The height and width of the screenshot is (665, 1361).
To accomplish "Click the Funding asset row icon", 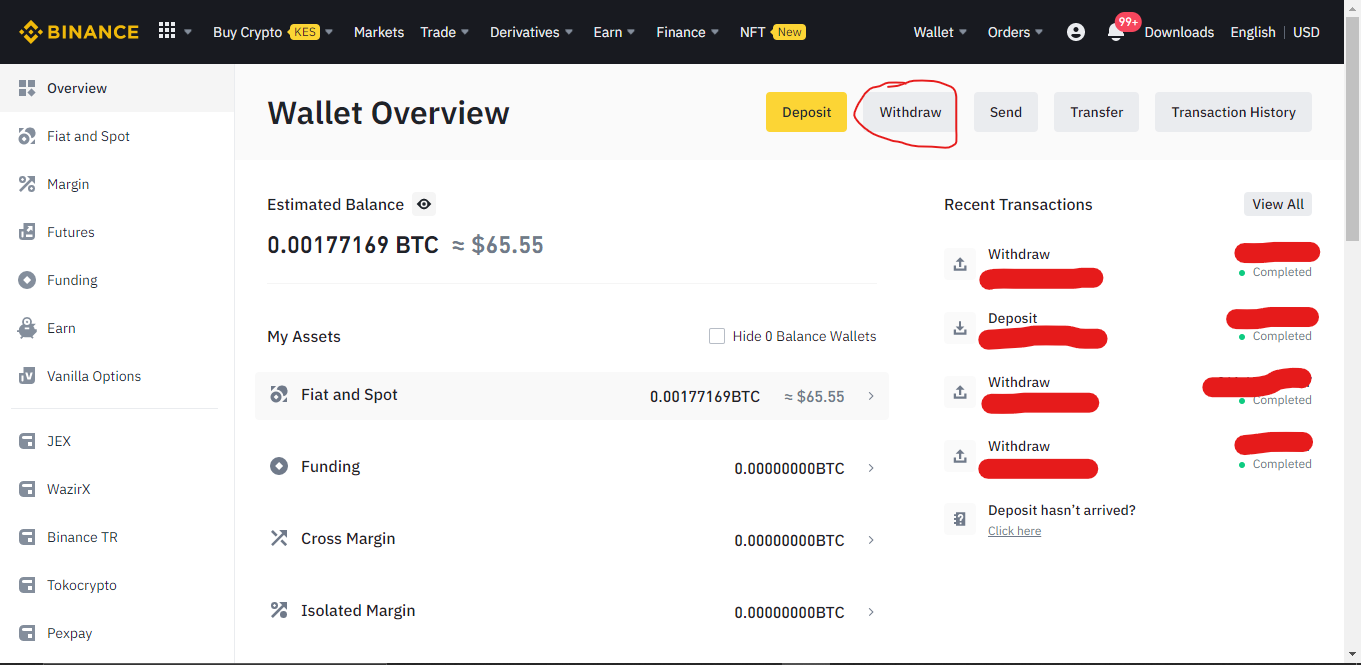I will coord(279,467).
